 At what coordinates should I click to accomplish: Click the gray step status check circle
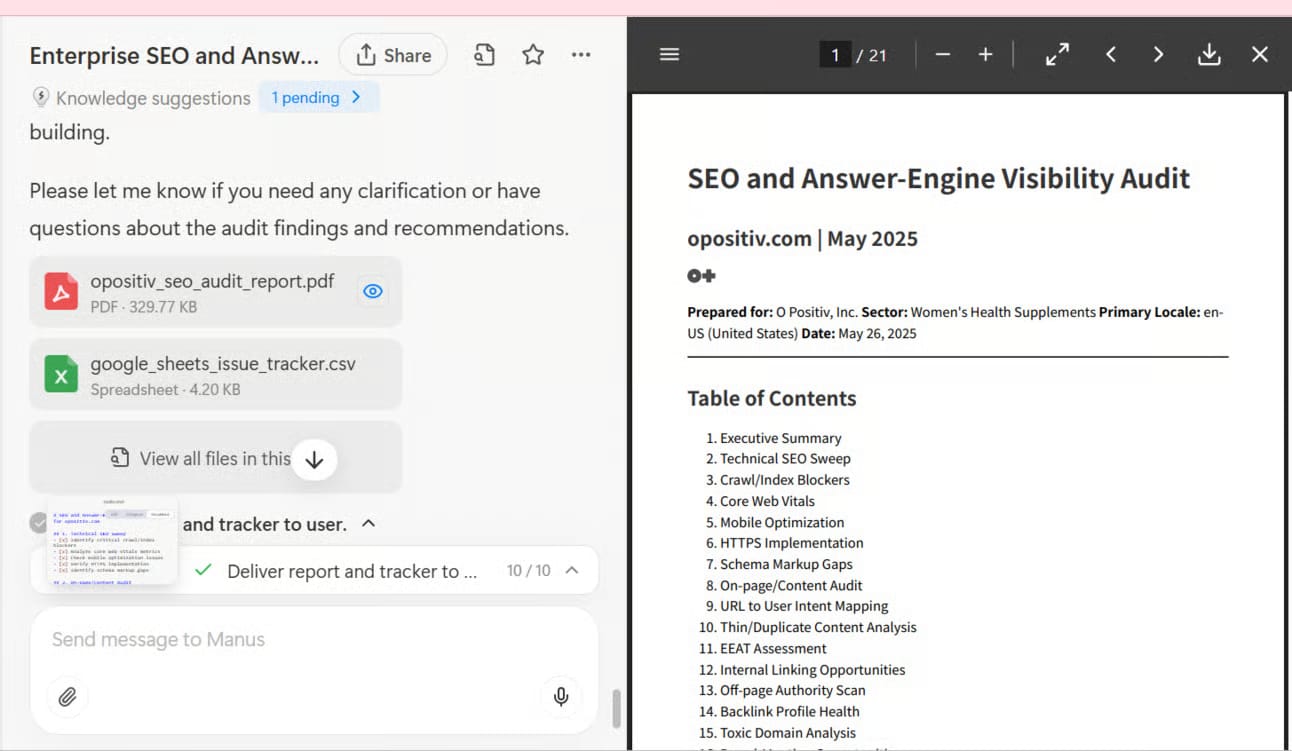[x=38, y=522]
